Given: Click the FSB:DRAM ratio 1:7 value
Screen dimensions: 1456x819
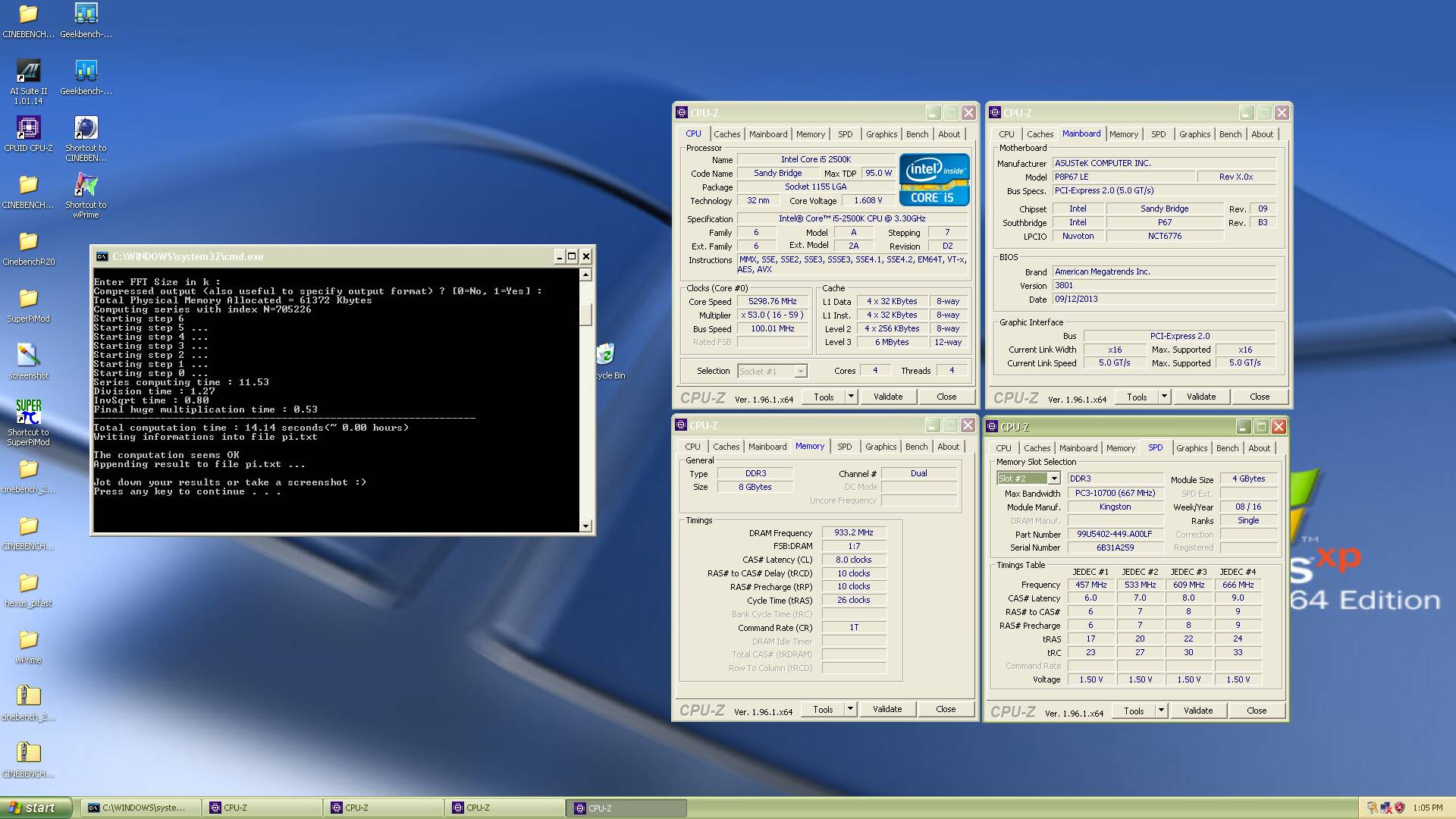Looking at the screenshot, I should 854,546.
